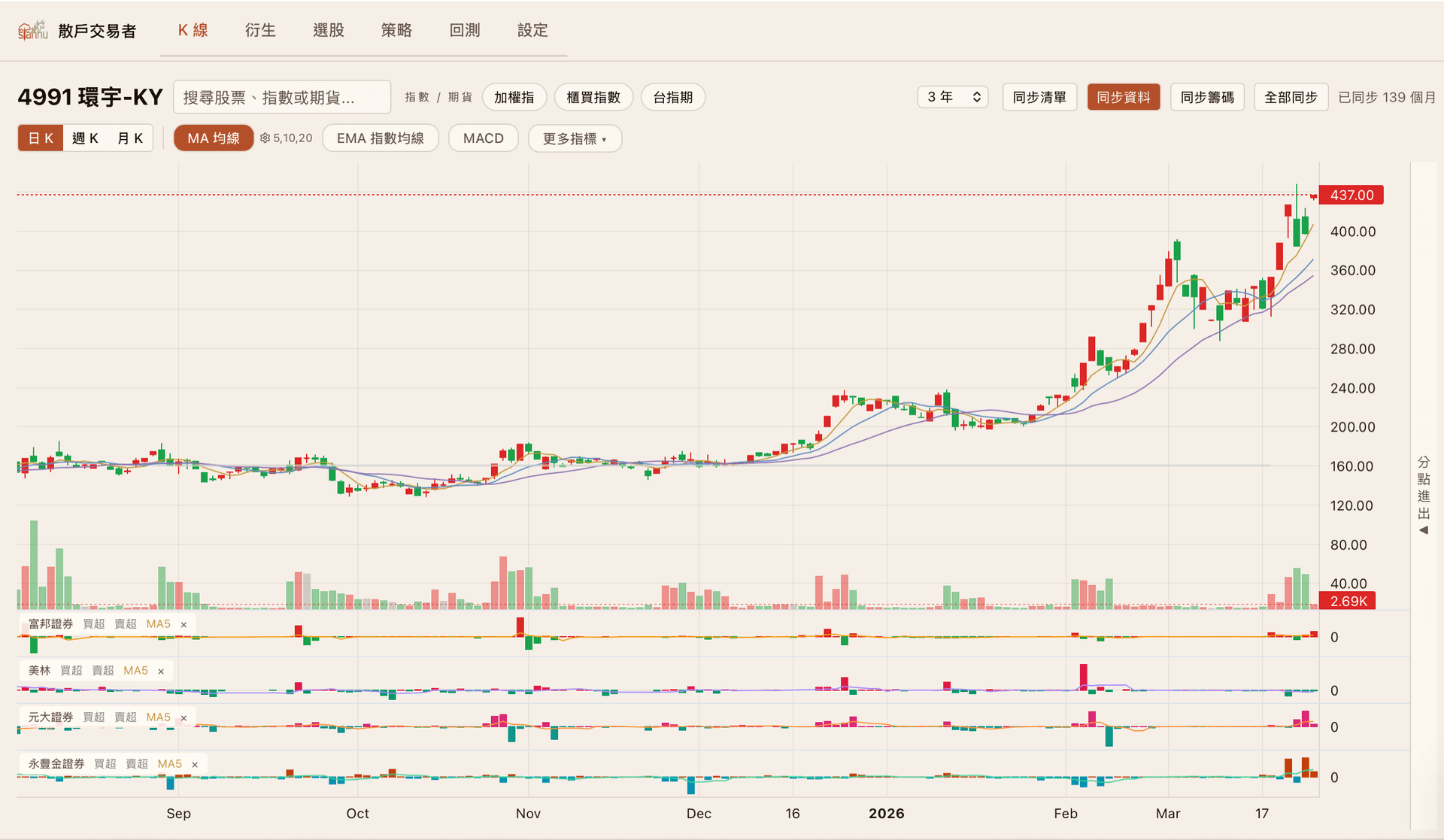Open the 選股 tab
This screenshot has height=840, width=1444.
tap(329, 30)
